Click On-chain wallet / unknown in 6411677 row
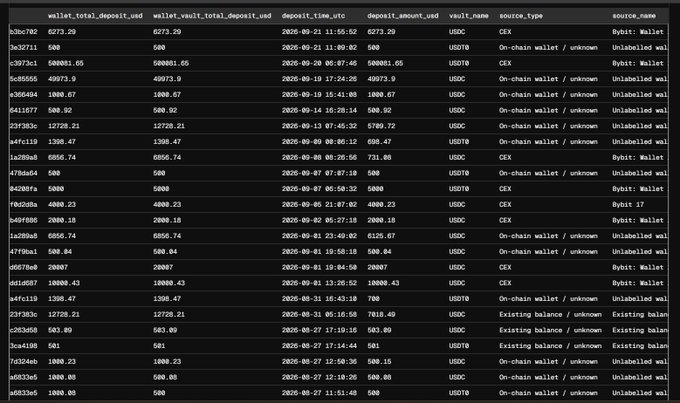Screen dimensions: 680x403 coord(548,110)
